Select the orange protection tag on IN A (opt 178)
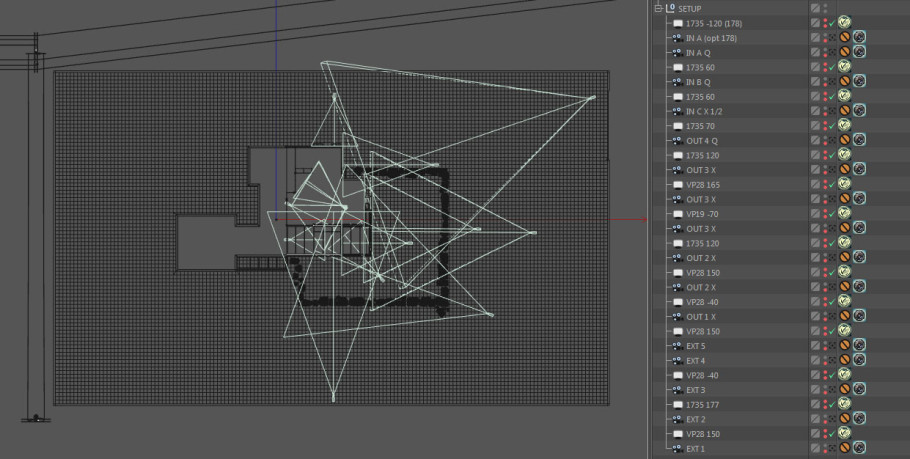Viewport: 910px width, 459px height. pyautogui.click(x=845, y=37)
